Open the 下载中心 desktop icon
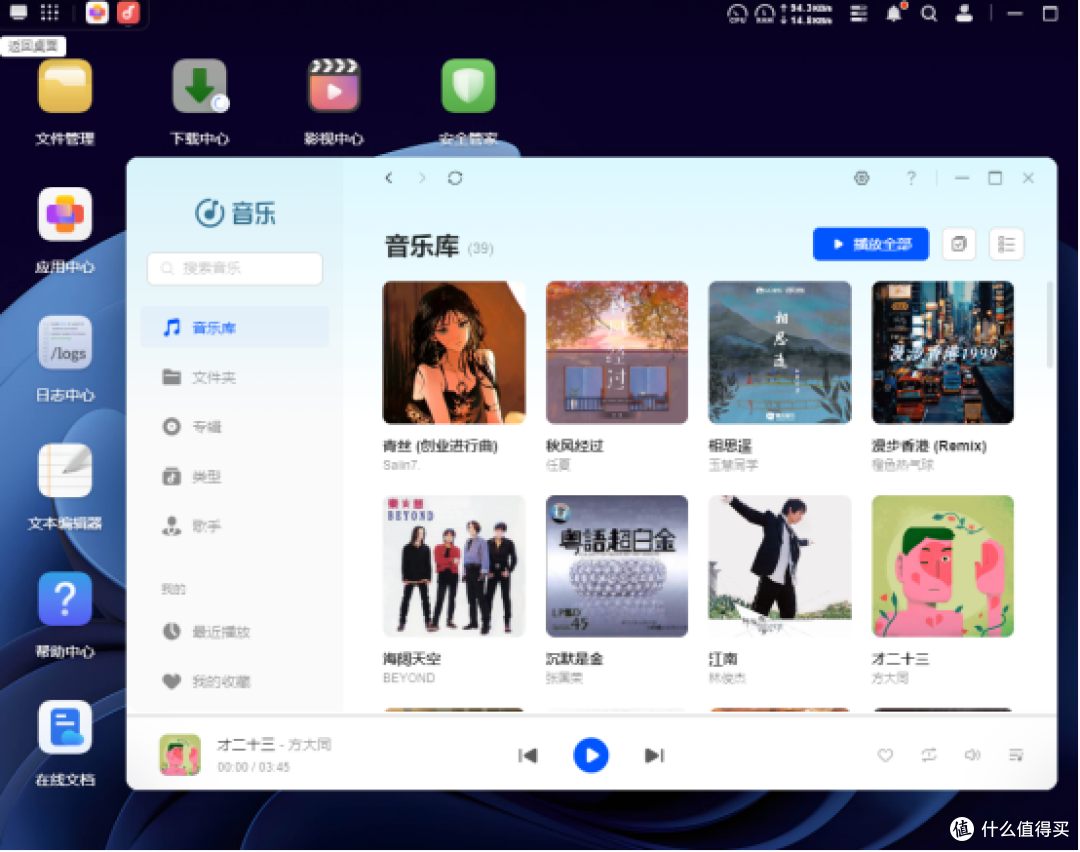 point(199,87)
